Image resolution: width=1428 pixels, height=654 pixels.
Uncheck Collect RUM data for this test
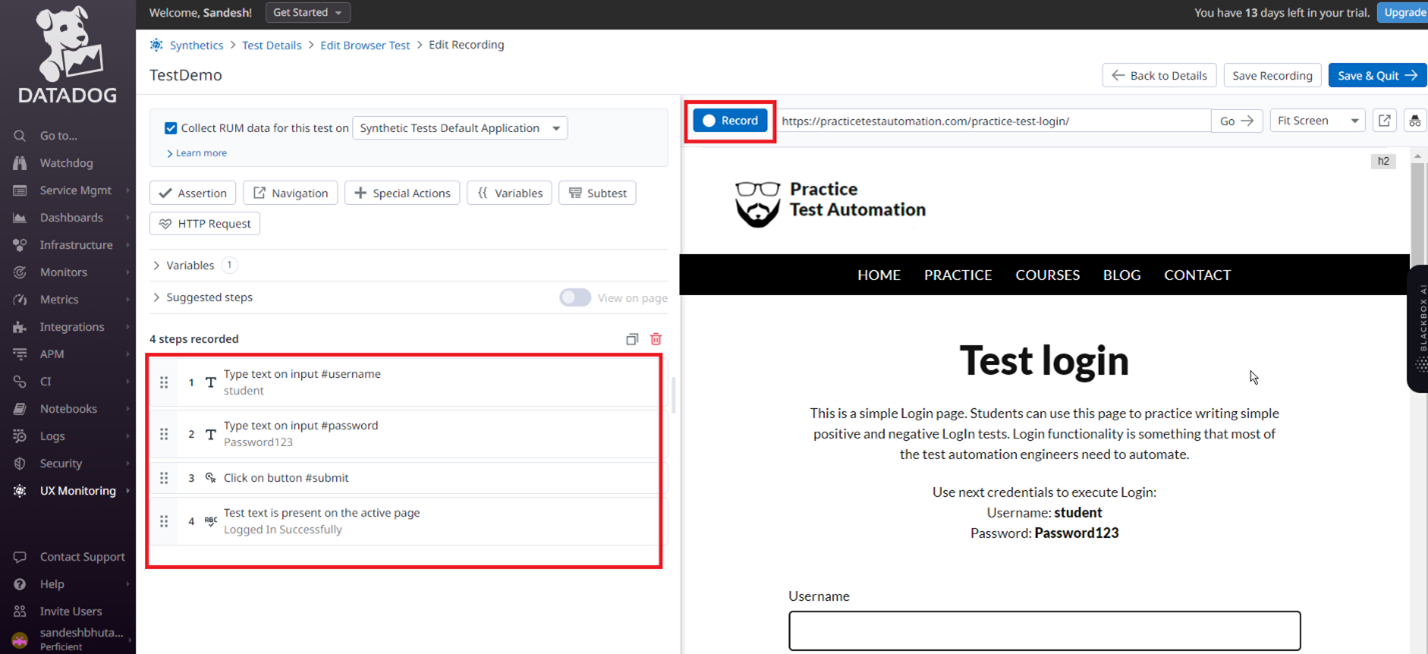(x=170, y=128)
